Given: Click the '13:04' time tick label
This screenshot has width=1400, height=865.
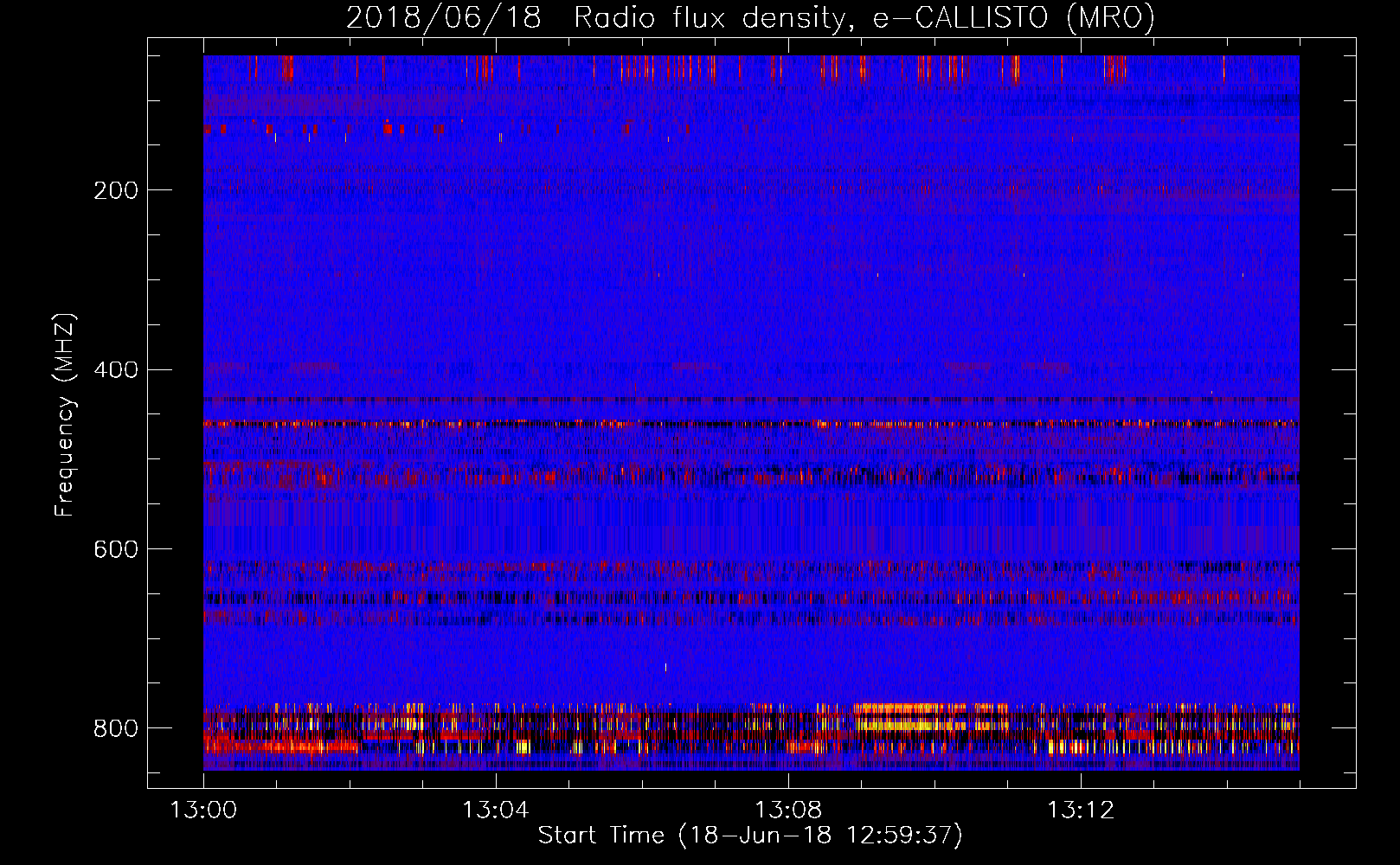Looking at the screenshot, I should point(496,811).
